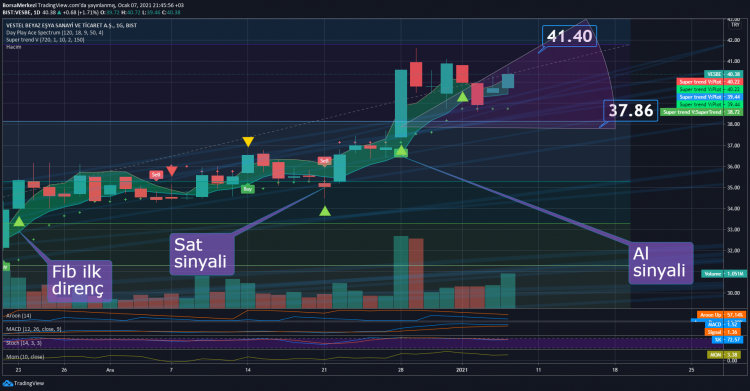This screenshot has height=391, width=750.
Task: Click the Al sinyali annotation box
Action: coord(661,263)
